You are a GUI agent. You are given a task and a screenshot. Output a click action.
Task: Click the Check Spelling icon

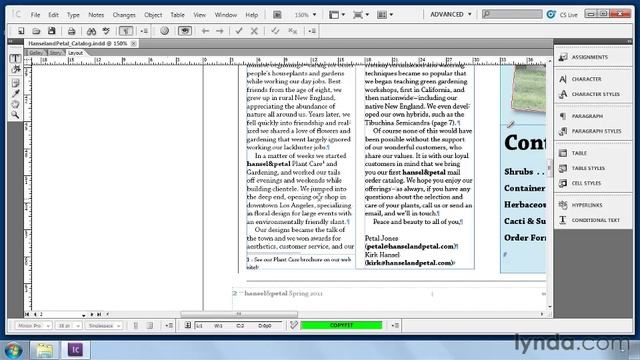(106, 31)
